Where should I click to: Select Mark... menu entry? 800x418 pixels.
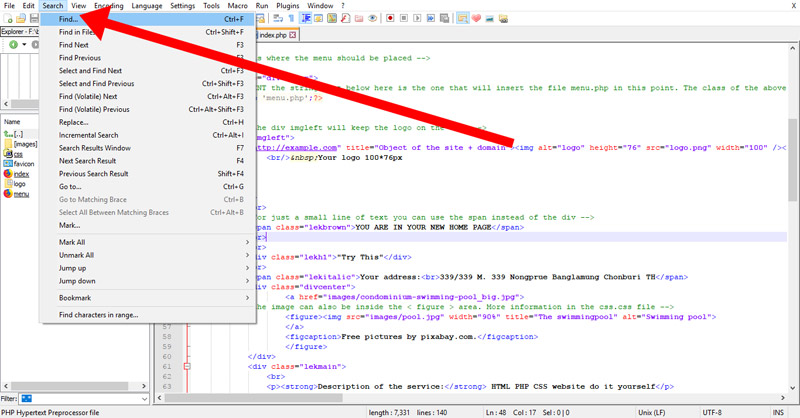(x=147, y=225)
